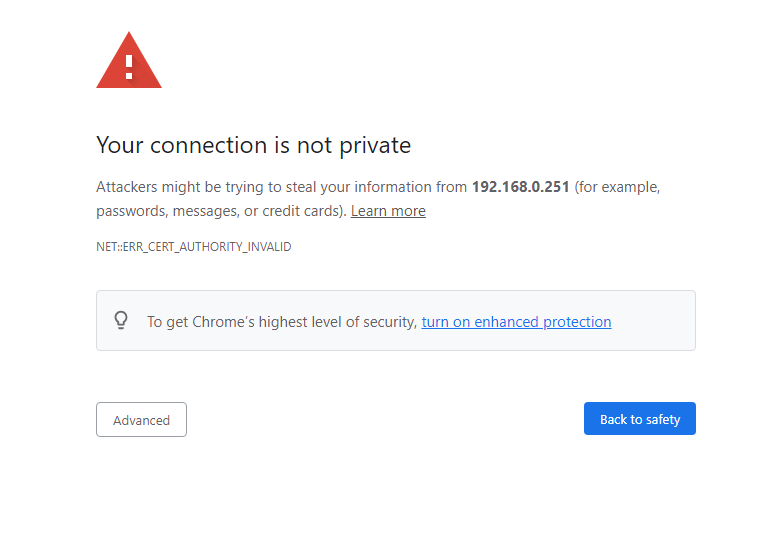The height and width of the screenshot is (537, 776).
Task: Click the word "security," in the tip box
Action: point(388,322)
